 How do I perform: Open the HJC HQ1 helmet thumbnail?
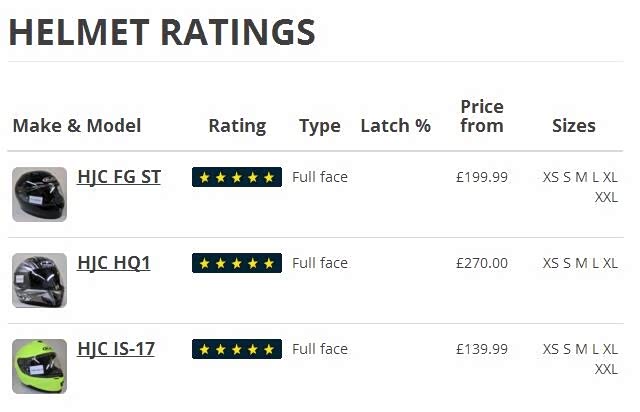(40, 280)
